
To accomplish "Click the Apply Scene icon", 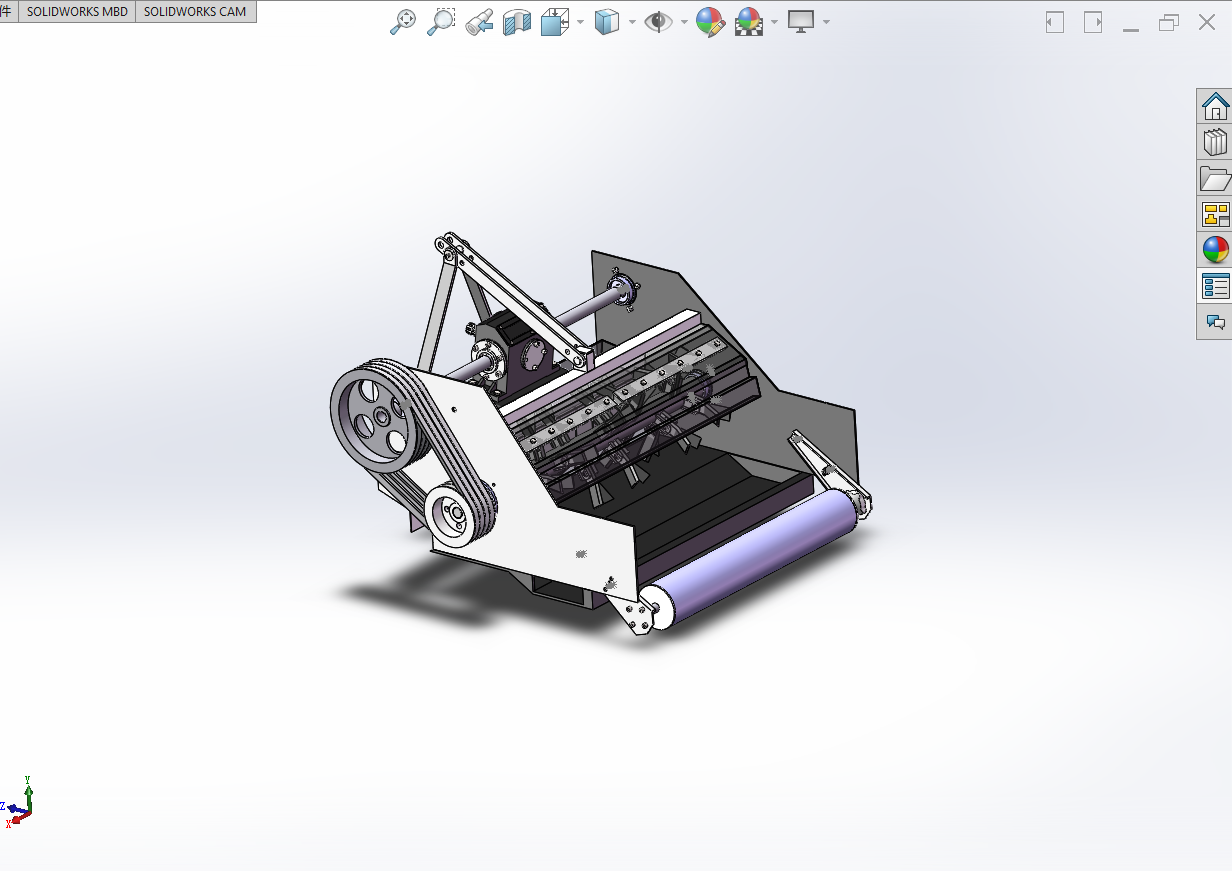I will coord(749,22).
